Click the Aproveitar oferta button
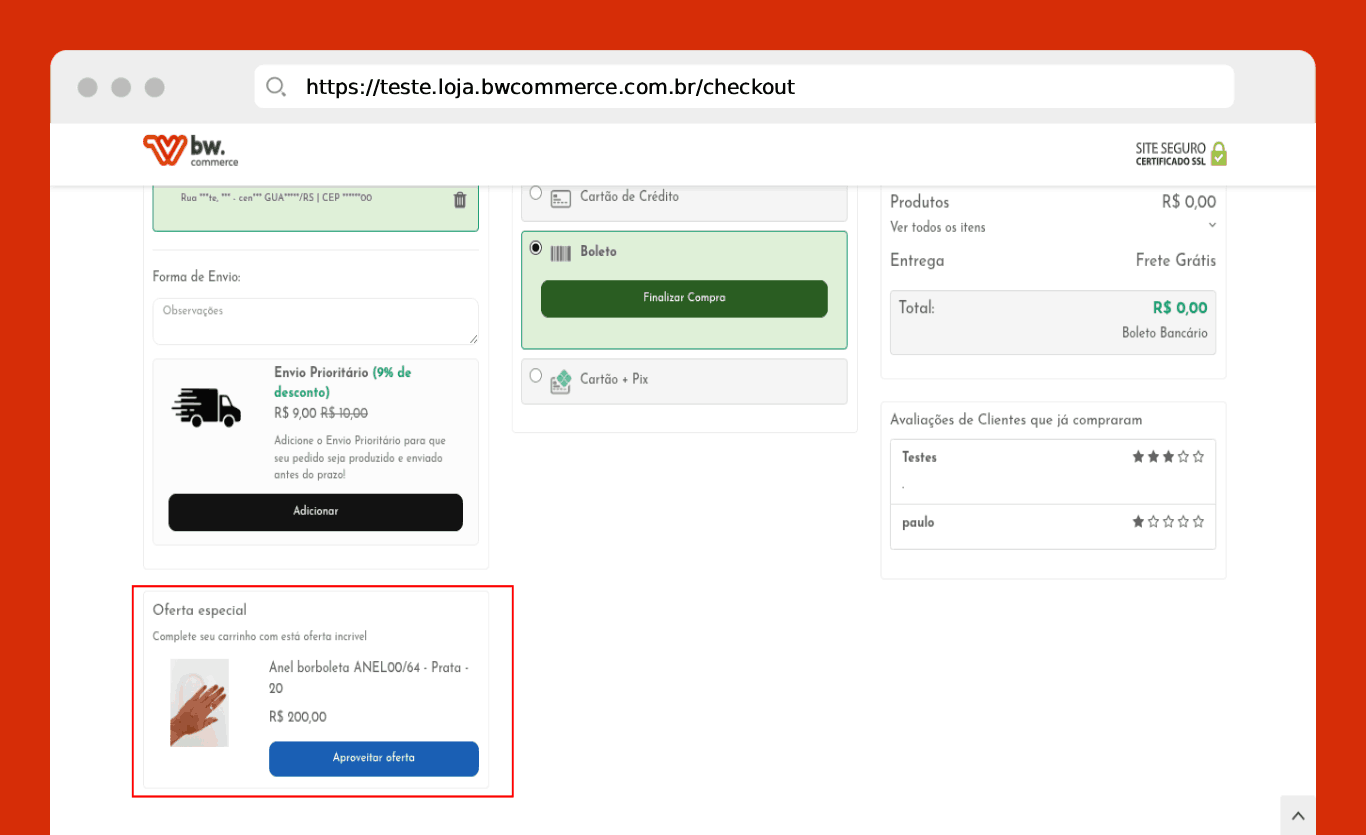The image size is (1366, 835). click(x=374, y=759)
